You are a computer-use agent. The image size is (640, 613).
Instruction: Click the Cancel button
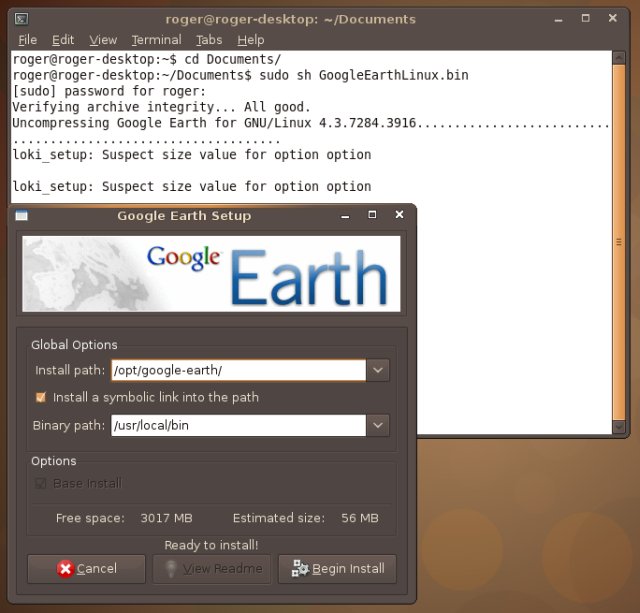pyautogui.click(x=86, y=569)
